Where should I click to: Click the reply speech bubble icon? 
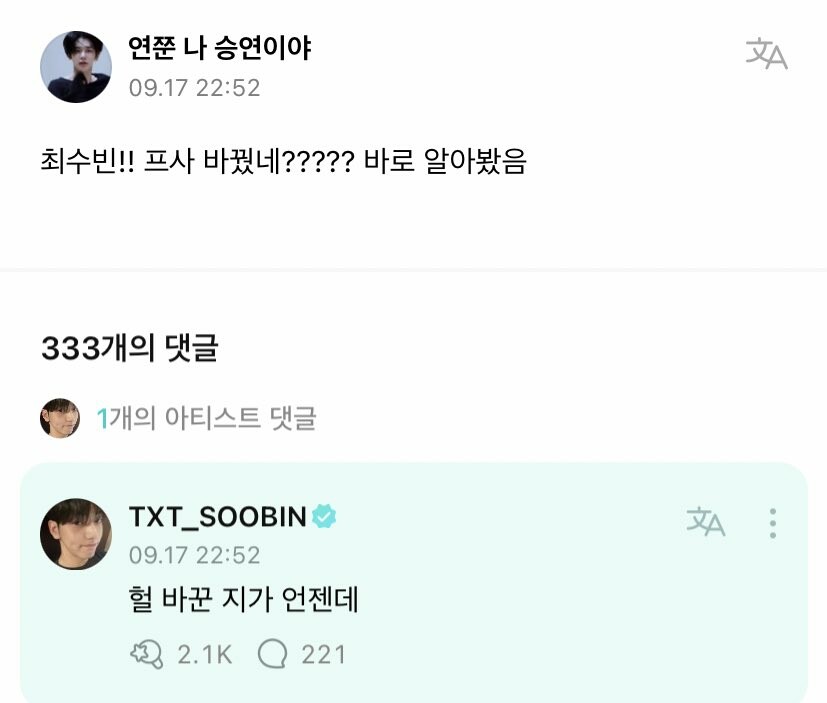tap(272, 654)
